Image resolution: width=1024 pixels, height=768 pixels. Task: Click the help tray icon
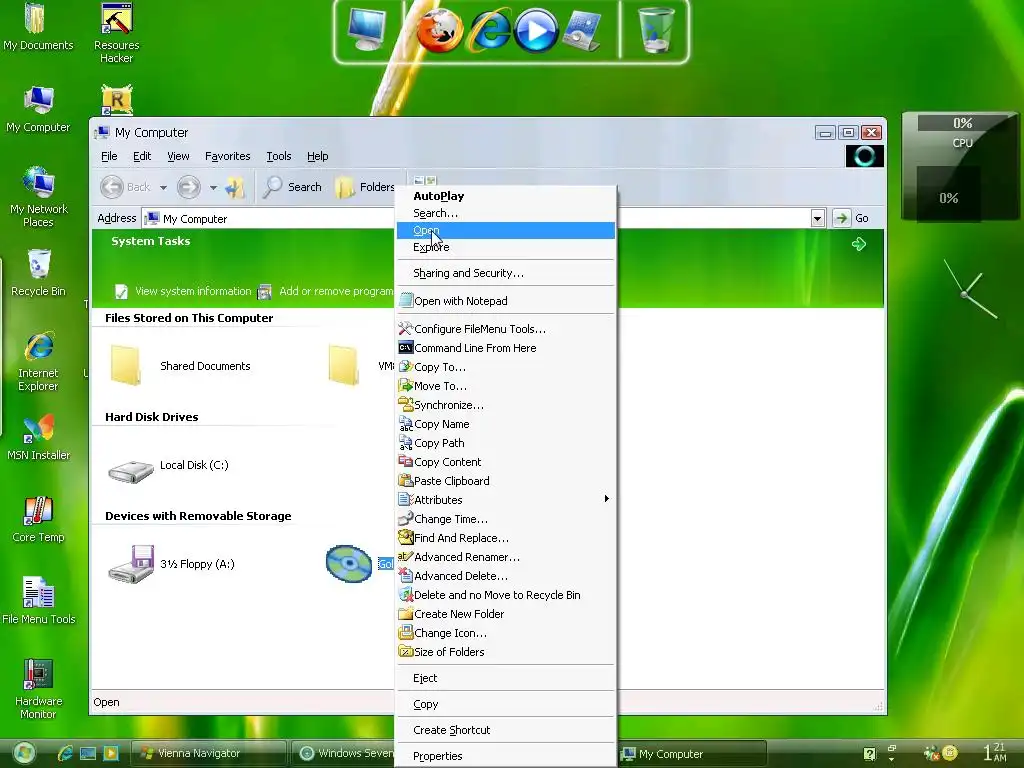pos(869,754)
